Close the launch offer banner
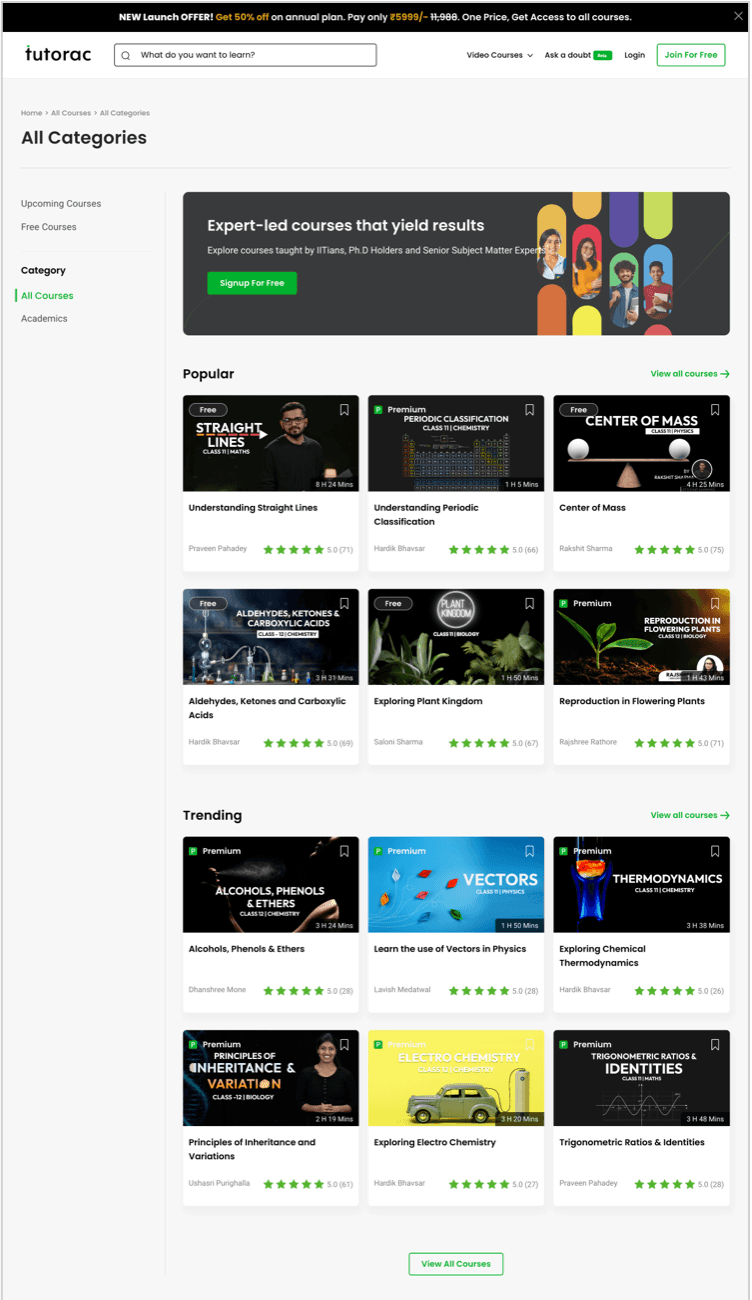 (x=739, y=17)
